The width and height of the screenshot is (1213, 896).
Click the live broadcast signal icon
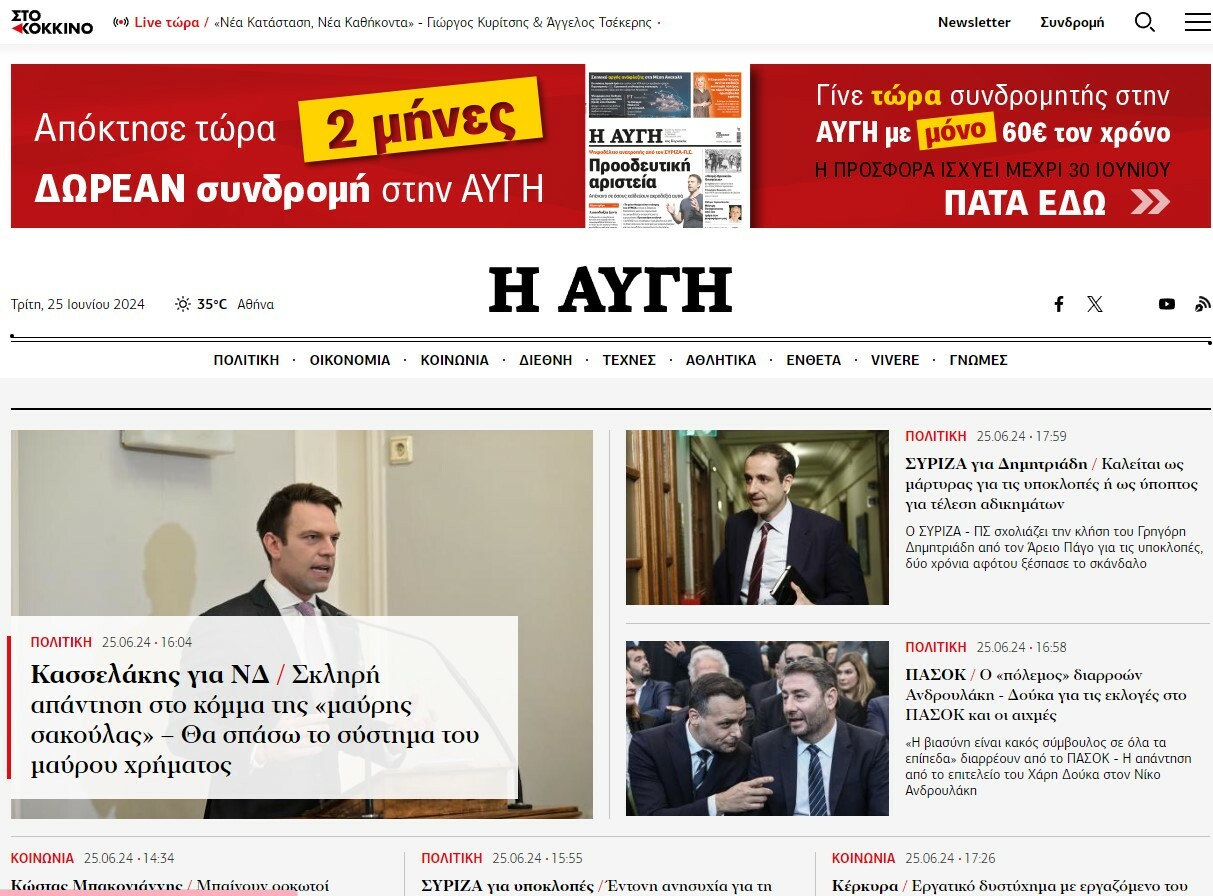(x=121, y=22)
